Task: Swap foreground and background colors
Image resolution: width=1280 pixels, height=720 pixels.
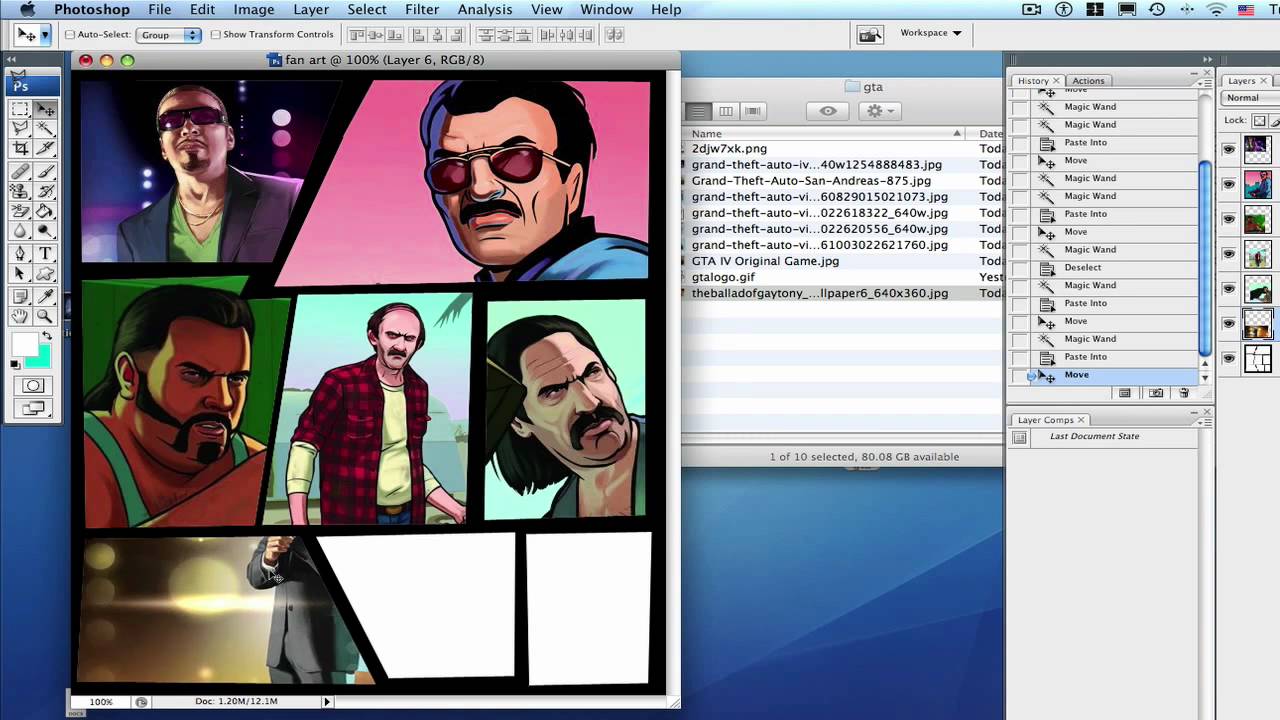Action: 46,336
